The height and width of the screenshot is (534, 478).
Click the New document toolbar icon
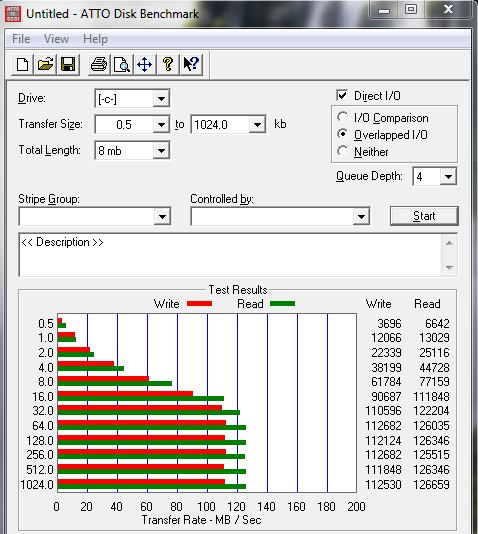[x=22, y=64]
